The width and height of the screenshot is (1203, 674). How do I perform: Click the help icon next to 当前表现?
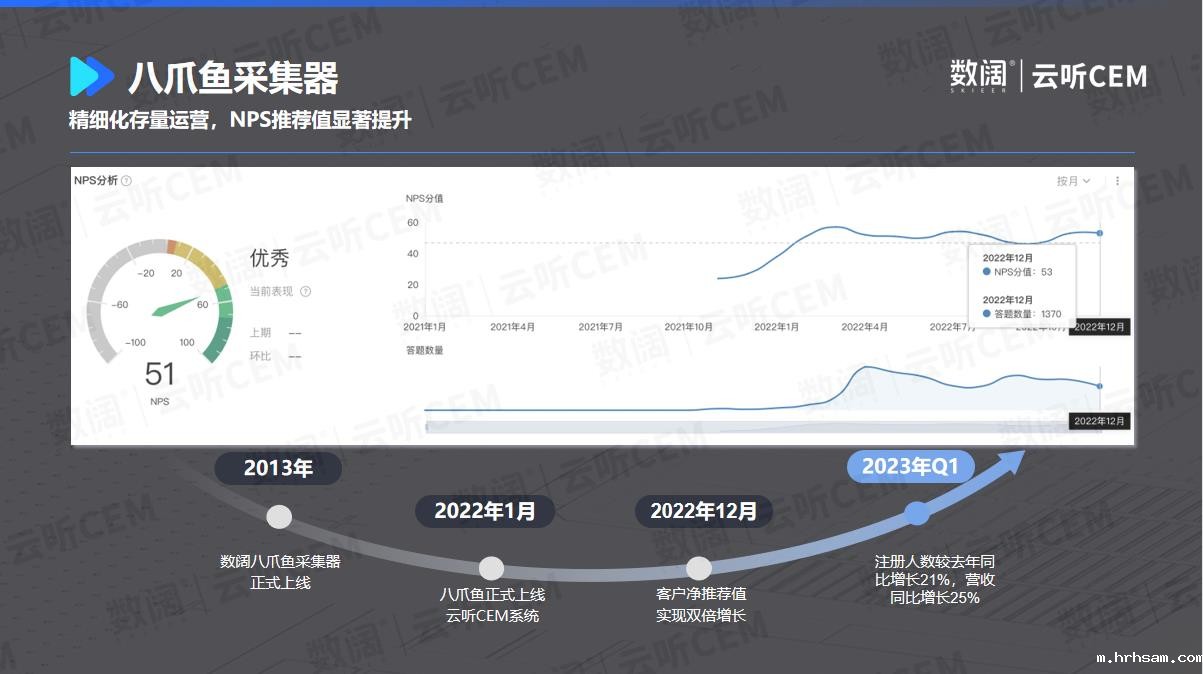click(x=306, y=292)
